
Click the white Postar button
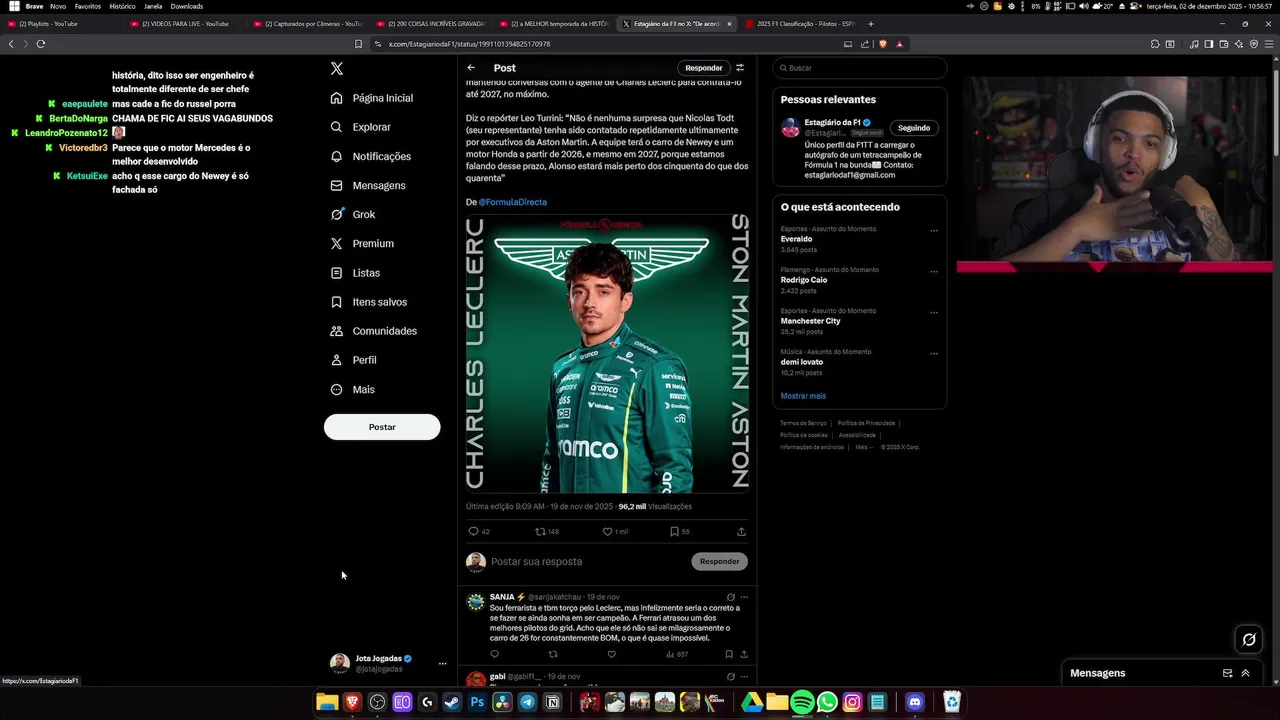point(382,427)
